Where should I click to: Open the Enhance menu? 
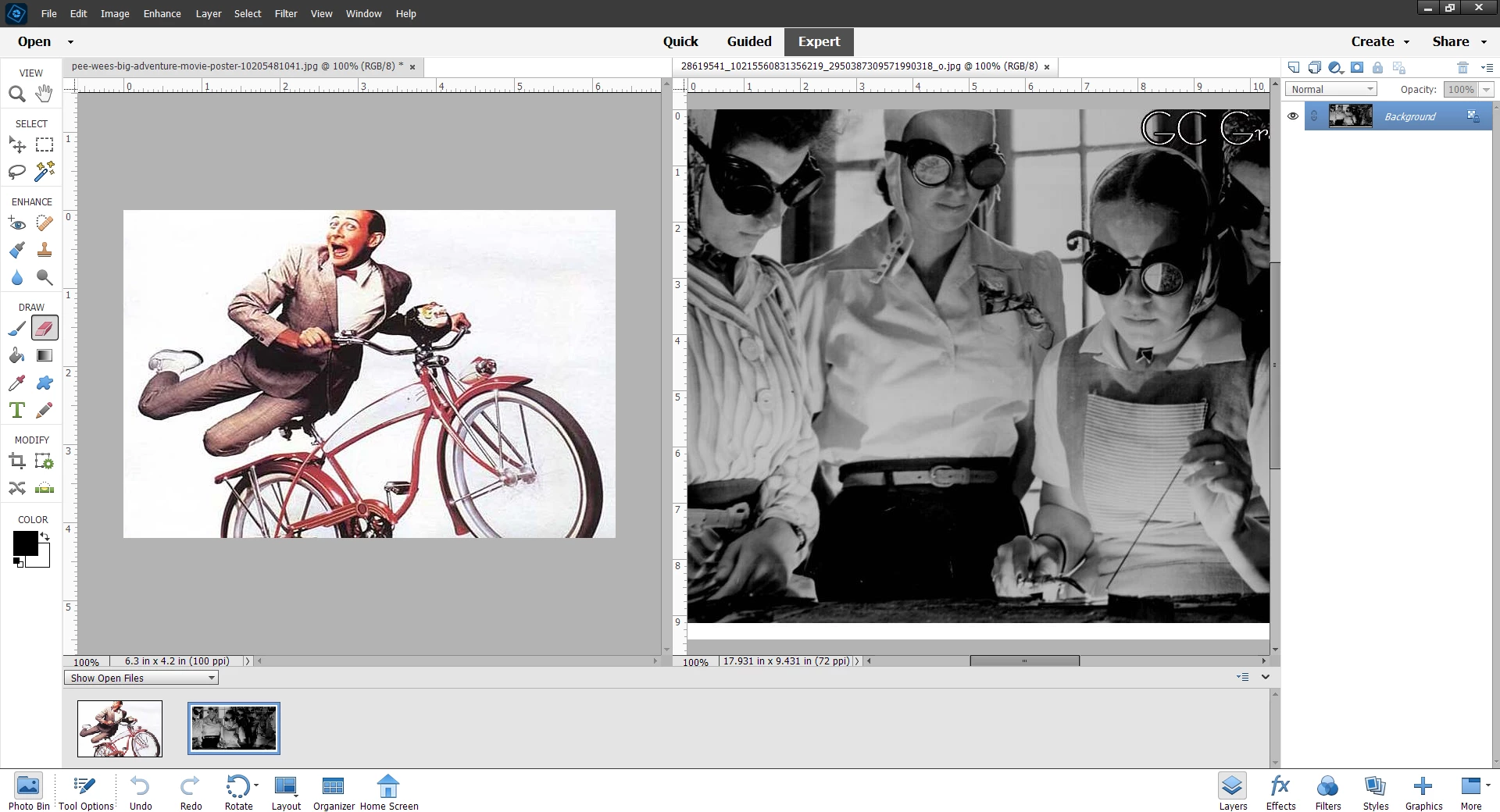[162, 13]
